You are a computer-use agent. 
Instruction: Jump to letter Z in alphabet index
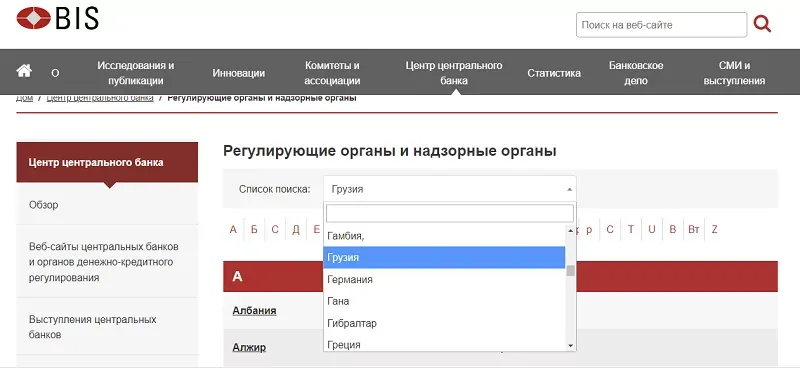coord(714,230)
